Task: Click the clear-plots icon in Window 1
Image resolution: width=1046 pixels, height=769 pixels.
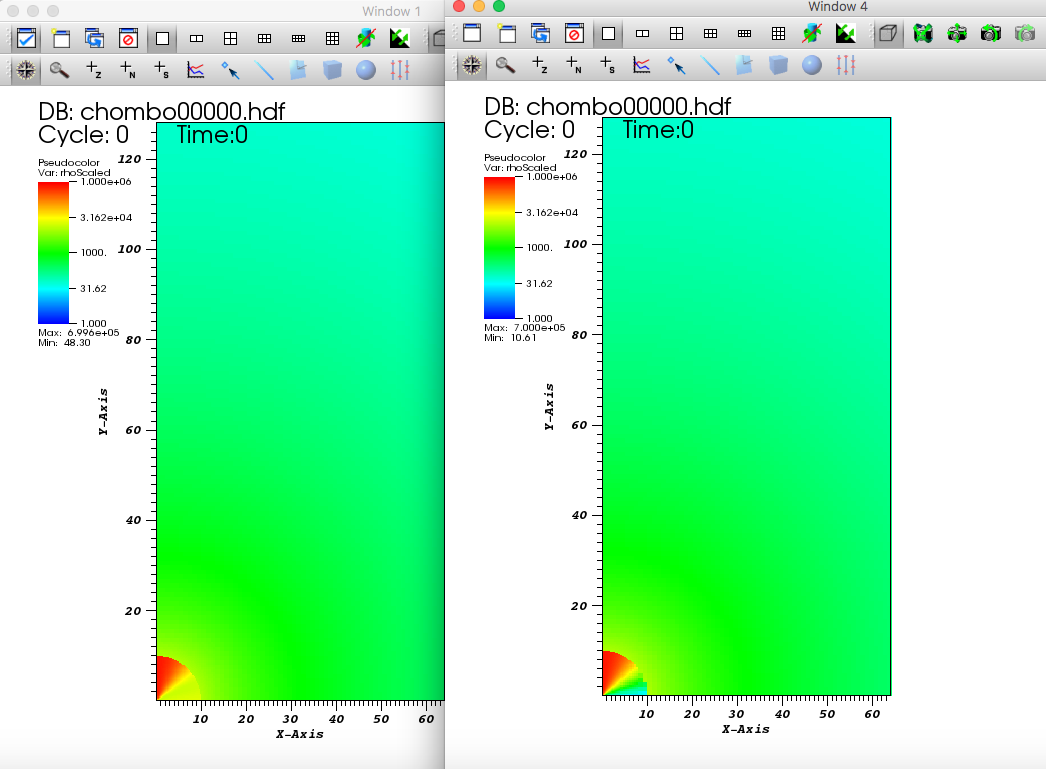Action: pos(366,38)
